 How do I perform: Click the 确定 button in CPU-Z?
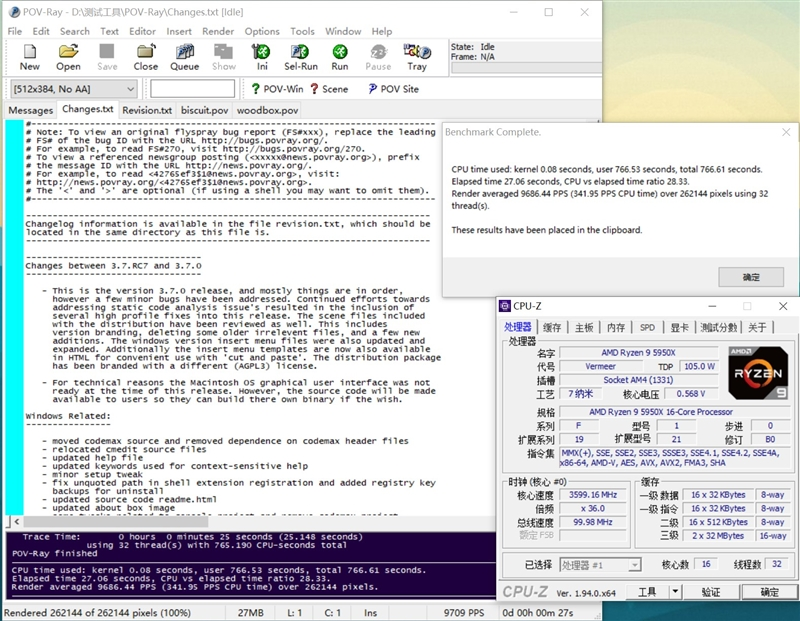(770, 592)
